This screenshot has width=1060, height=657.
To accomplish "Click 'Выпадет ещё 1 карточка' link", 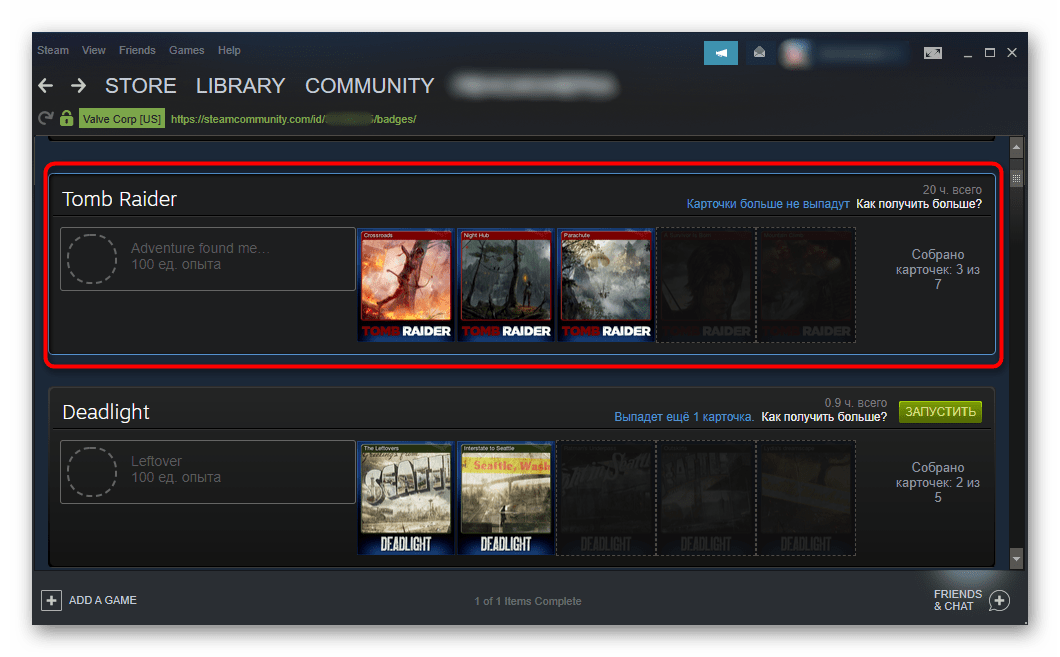I will 684,416.
